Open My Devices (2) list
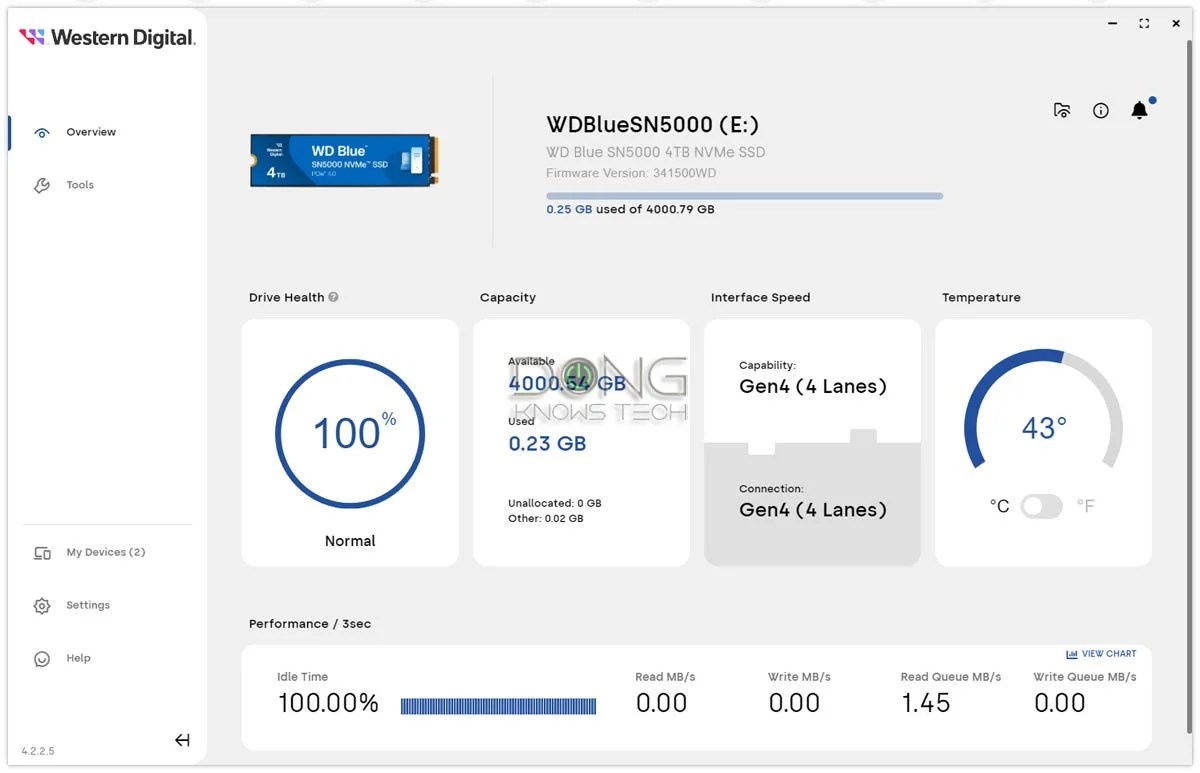The width and height of the screenshot is (1200, 773). [x=106, y=552]
